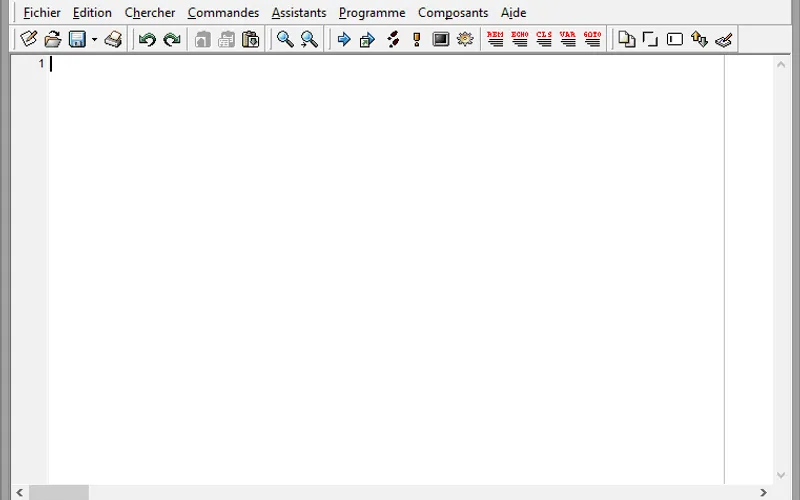Click the new file icon
The image size is (800, 500).
(29, 39)
